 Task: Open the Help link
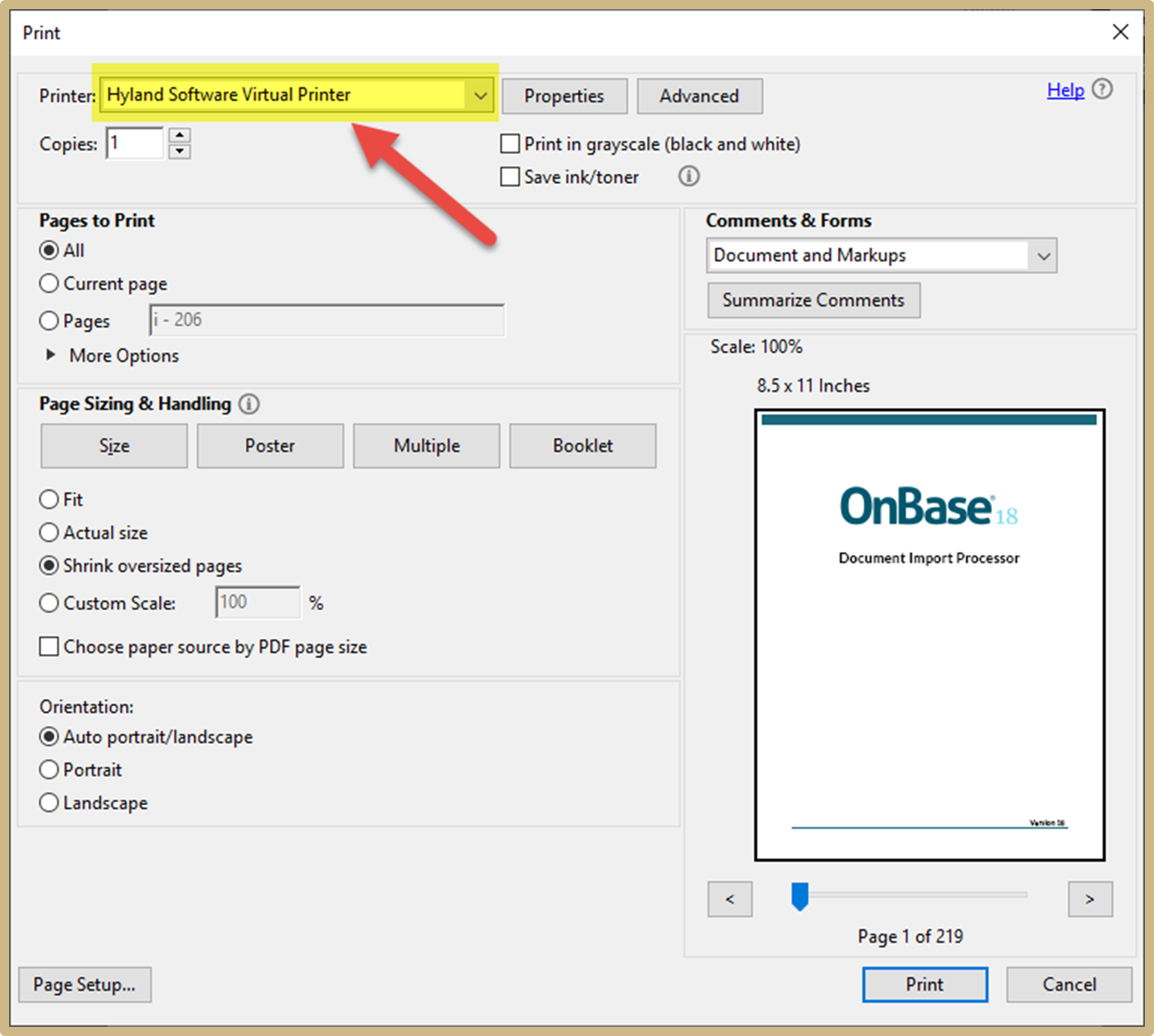tap(1065, 90)
